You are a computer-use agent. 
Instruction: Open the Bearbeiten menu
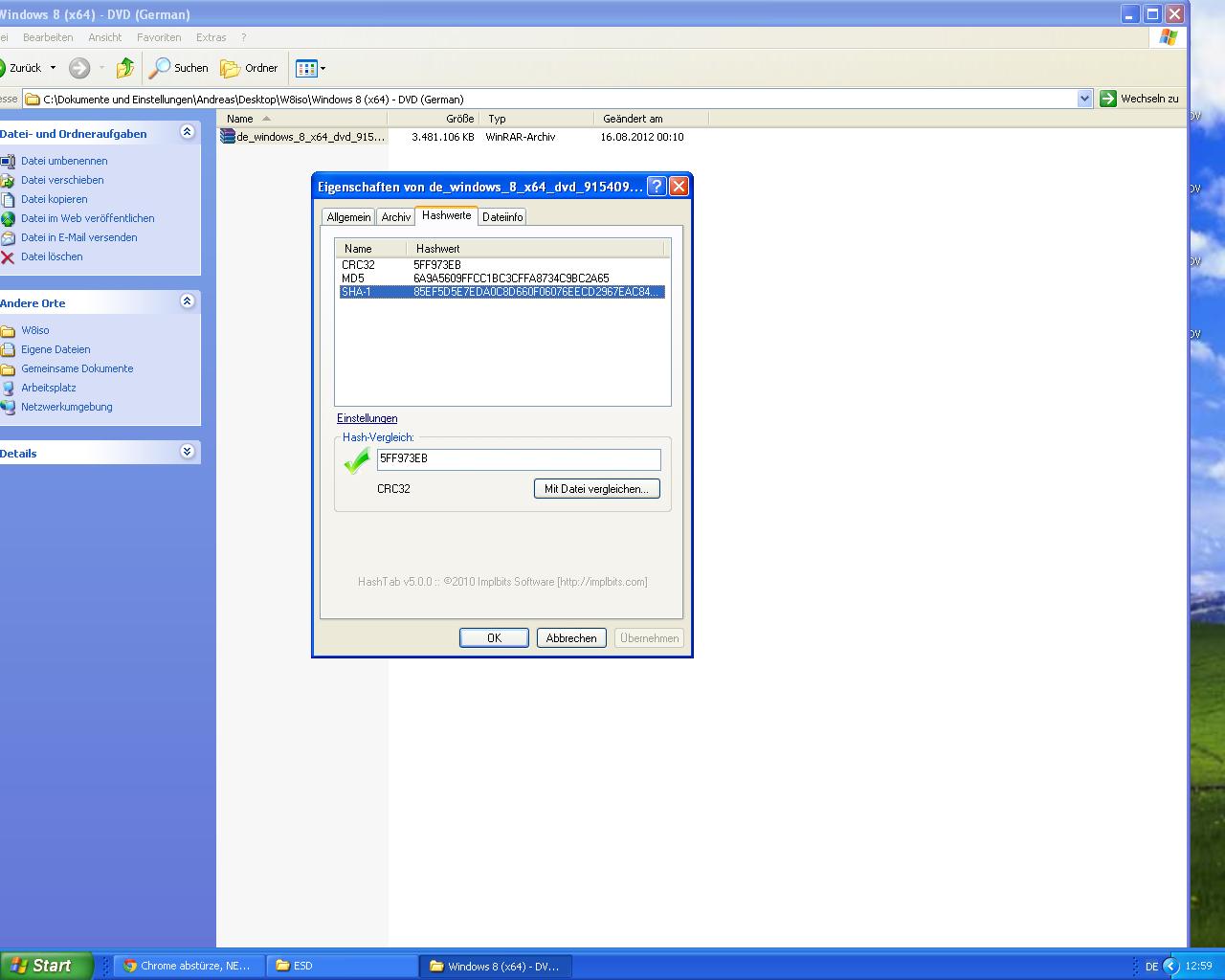tap(48, 37)
